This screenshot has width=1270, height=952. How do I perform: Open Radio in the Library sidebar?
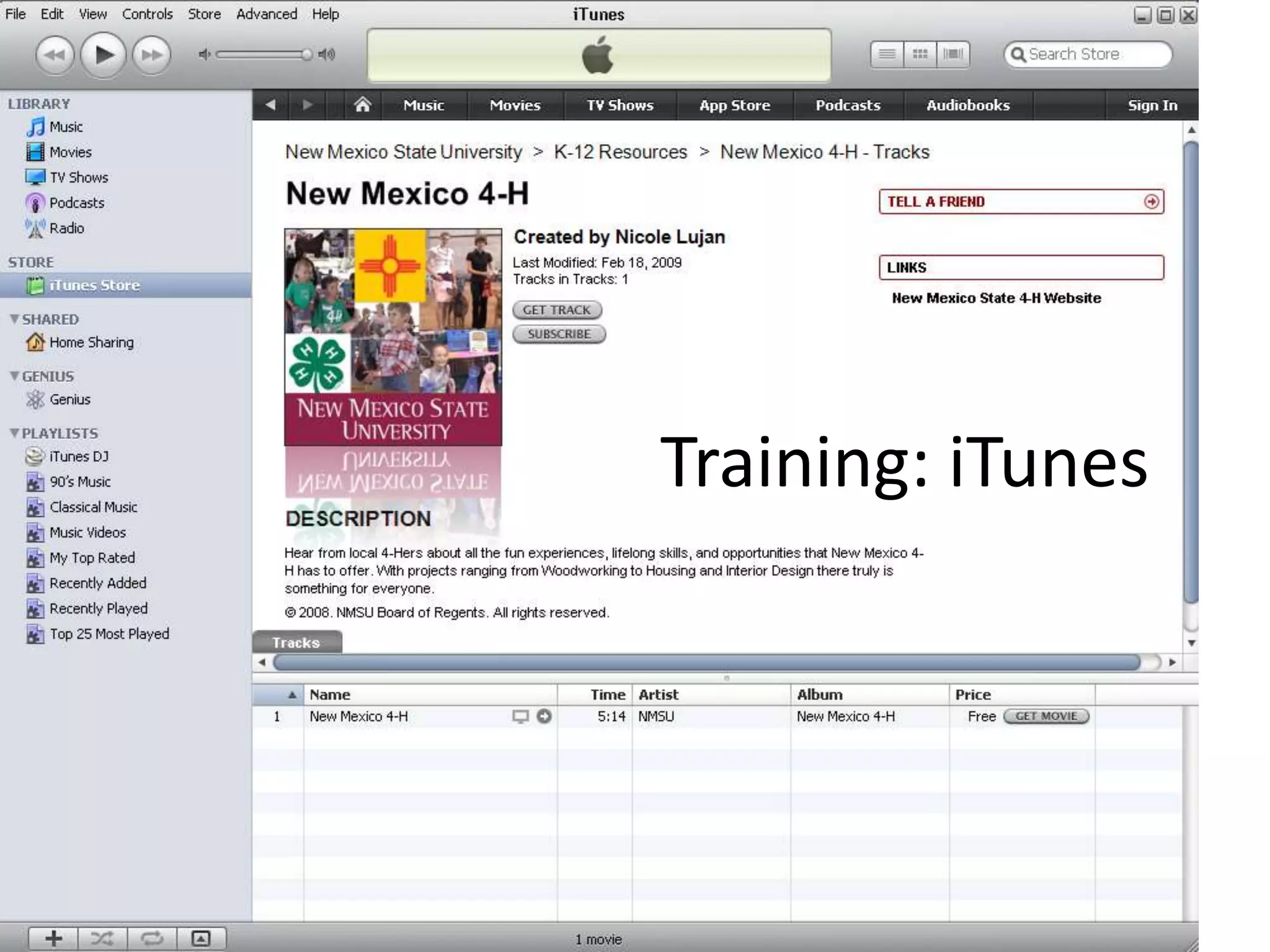pos(66,228)
